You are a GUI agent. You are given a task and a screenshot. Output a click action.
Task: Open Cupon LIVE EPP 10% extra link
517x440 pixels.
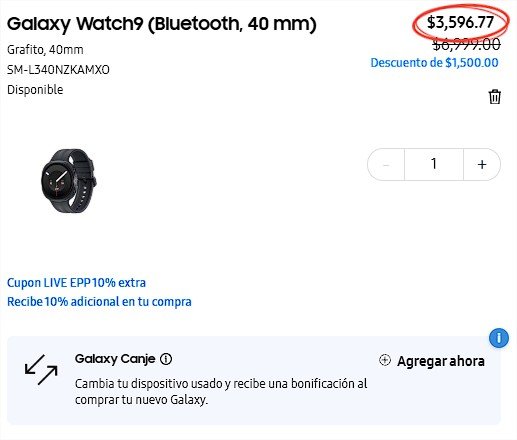tap(76, 283)
